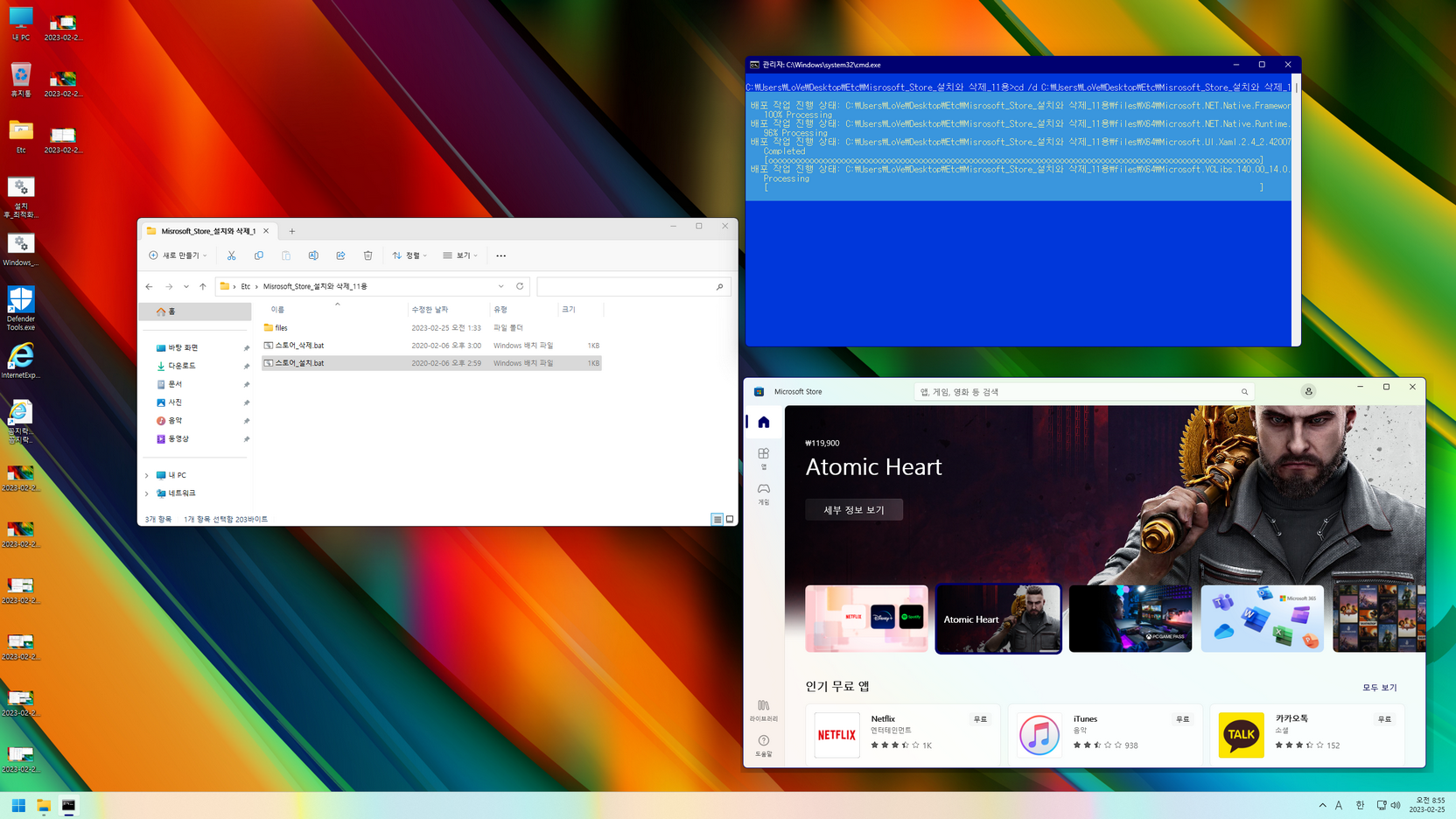Click the Misrosoft_Store_설치와 삭제_1 Explorer tab
Screen dimensions: 1456x819
click(x=207, y=231)
